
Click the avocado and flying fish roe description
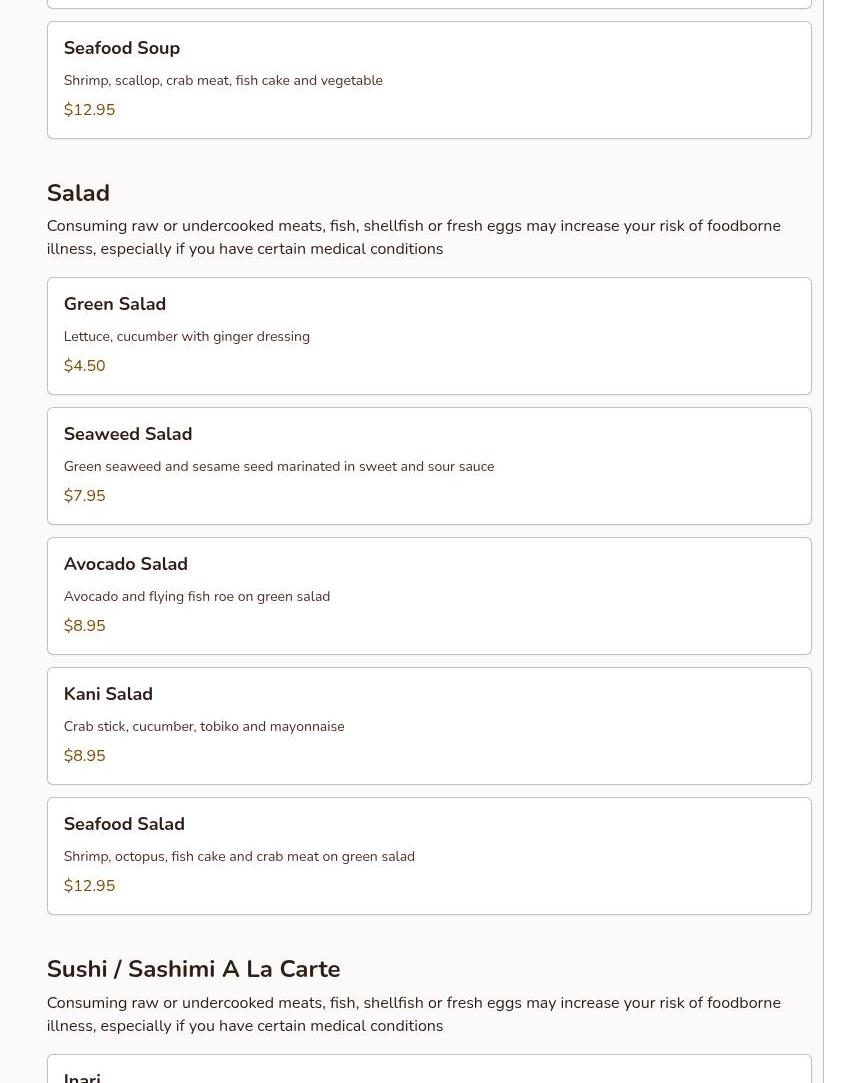[x=197, y=597]
